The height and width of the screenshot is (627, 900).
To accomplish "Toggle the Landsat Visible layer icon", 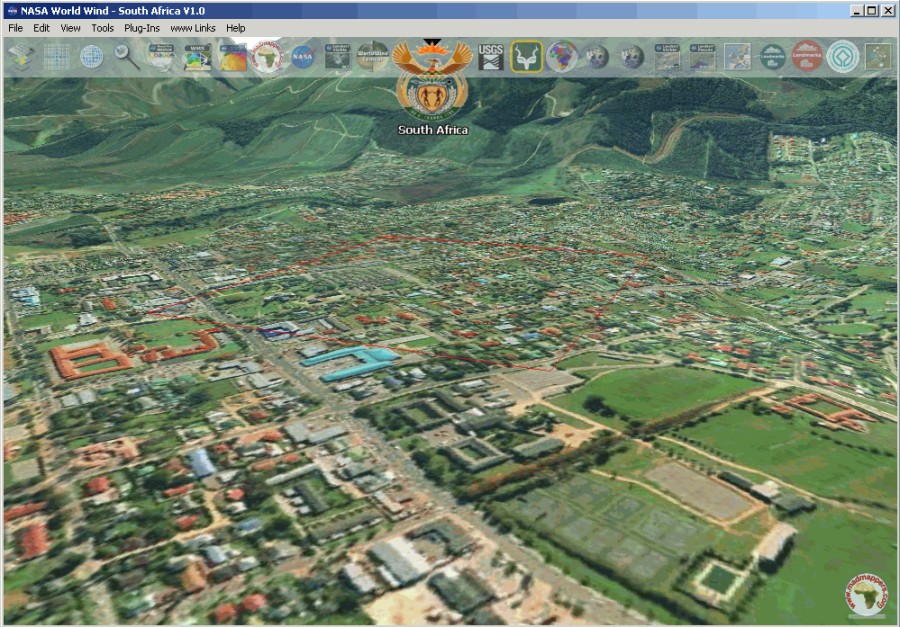I will (x=665, y=57).
